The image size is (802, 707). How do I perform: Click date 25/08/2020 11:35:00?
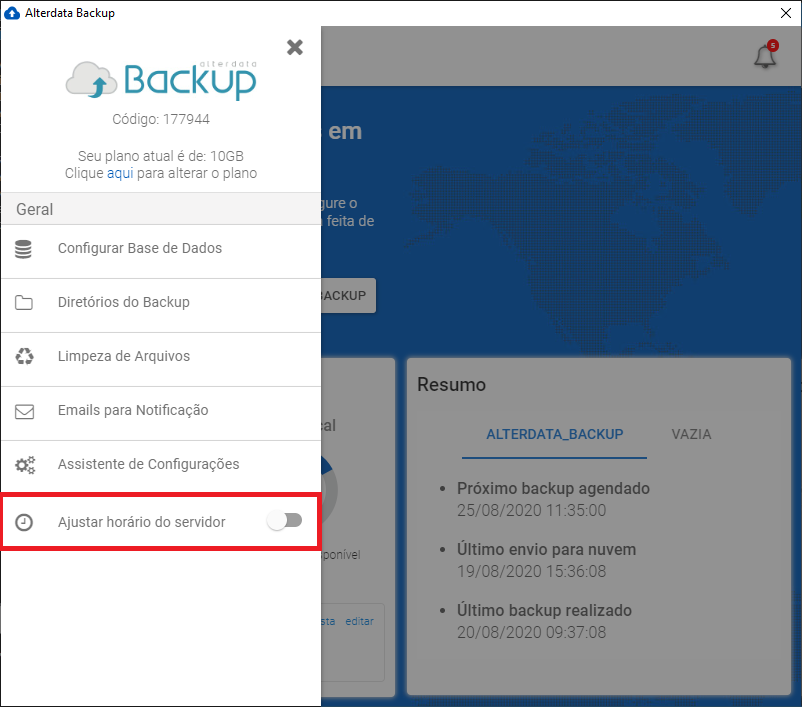pos(531,511)
